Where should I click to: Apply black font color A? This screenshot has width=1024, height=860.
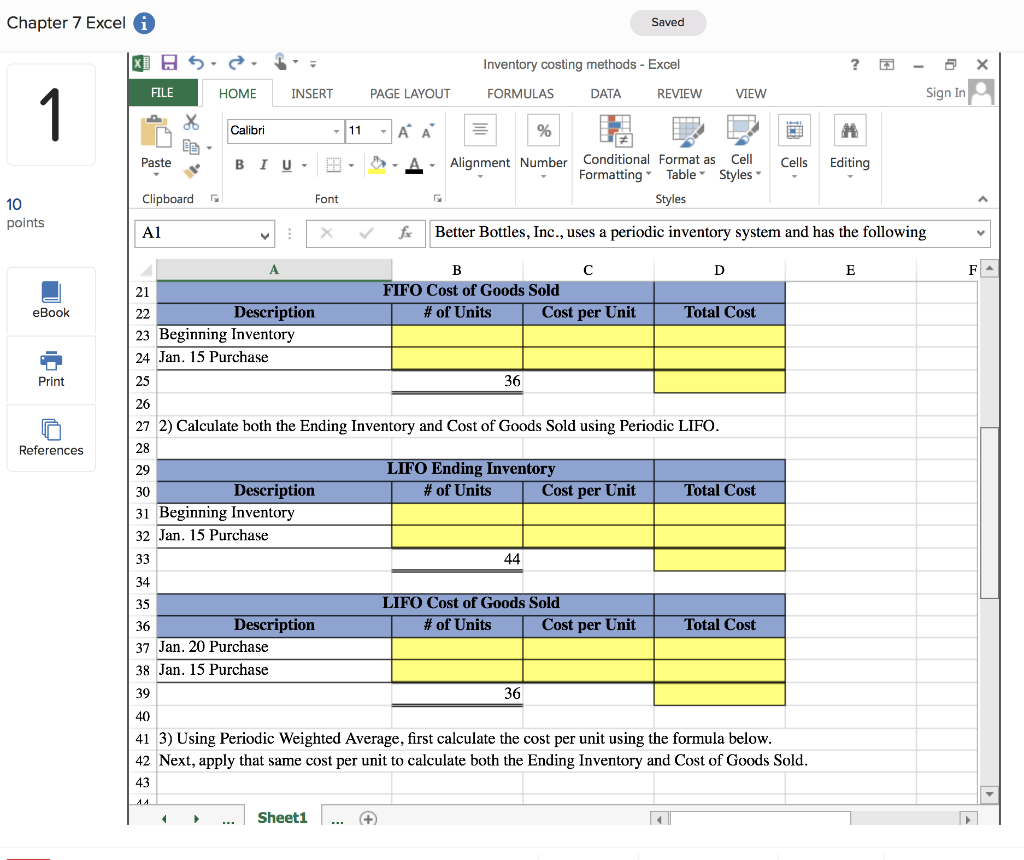pos(414,165)
